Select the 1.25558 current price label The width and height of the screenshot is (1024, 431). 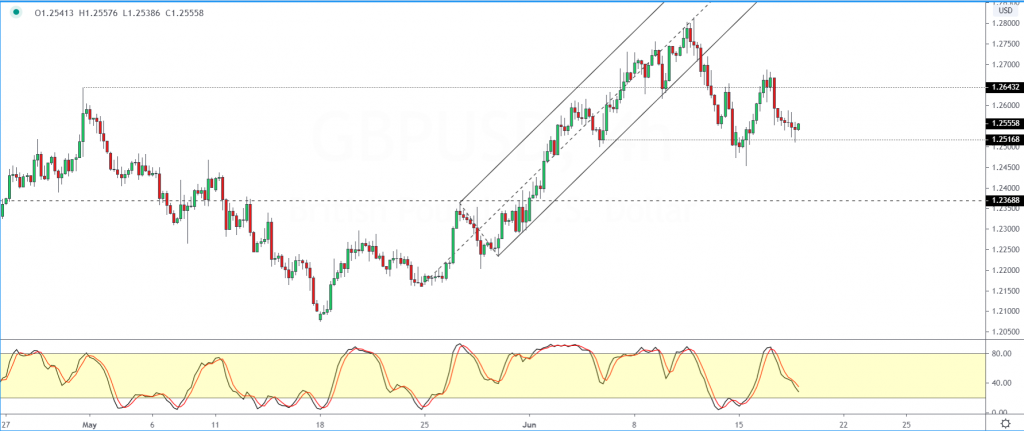(1005, 123)
